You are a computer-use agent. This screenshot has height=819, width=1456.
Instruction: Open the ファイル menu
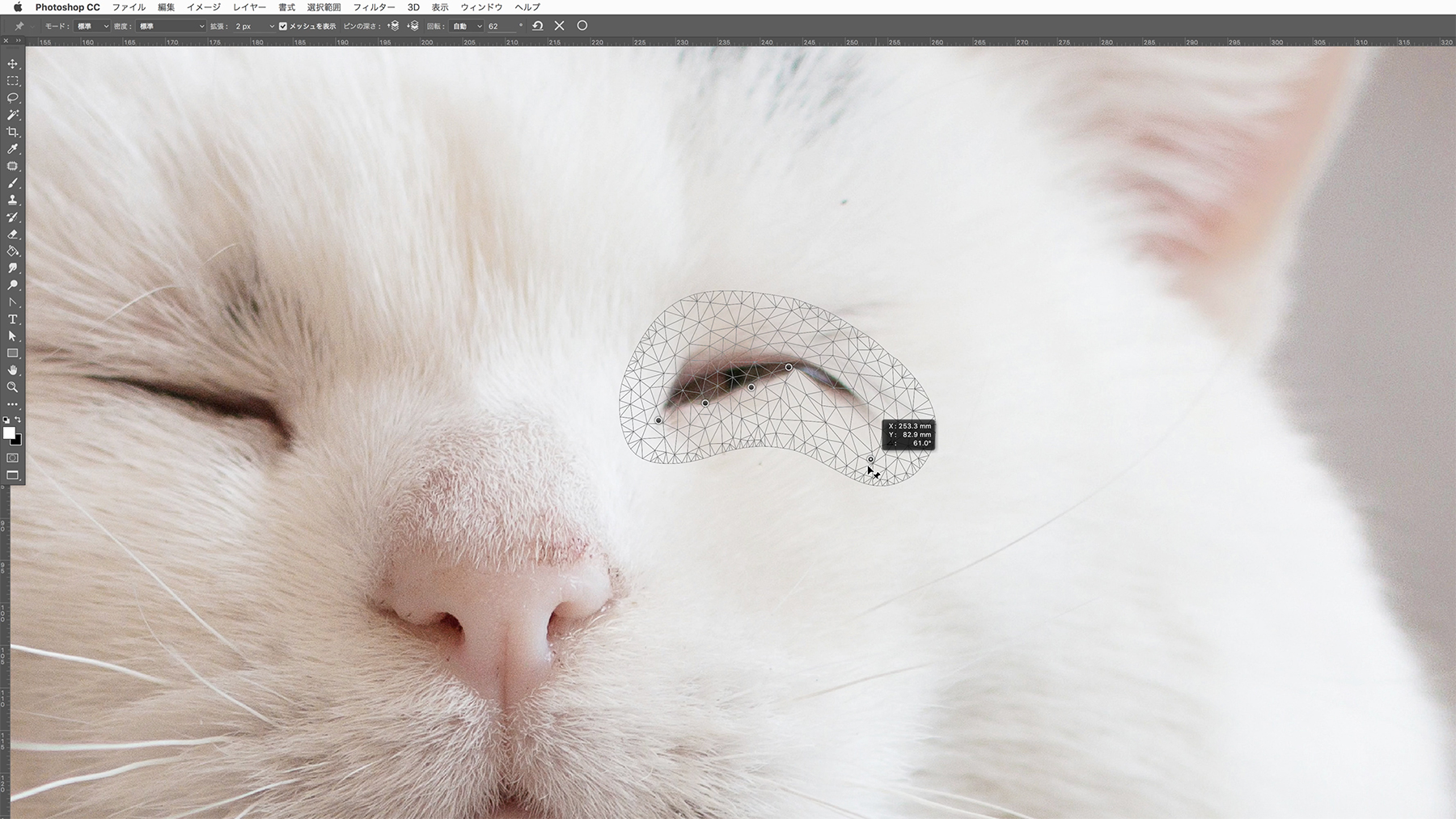[129, 7]
